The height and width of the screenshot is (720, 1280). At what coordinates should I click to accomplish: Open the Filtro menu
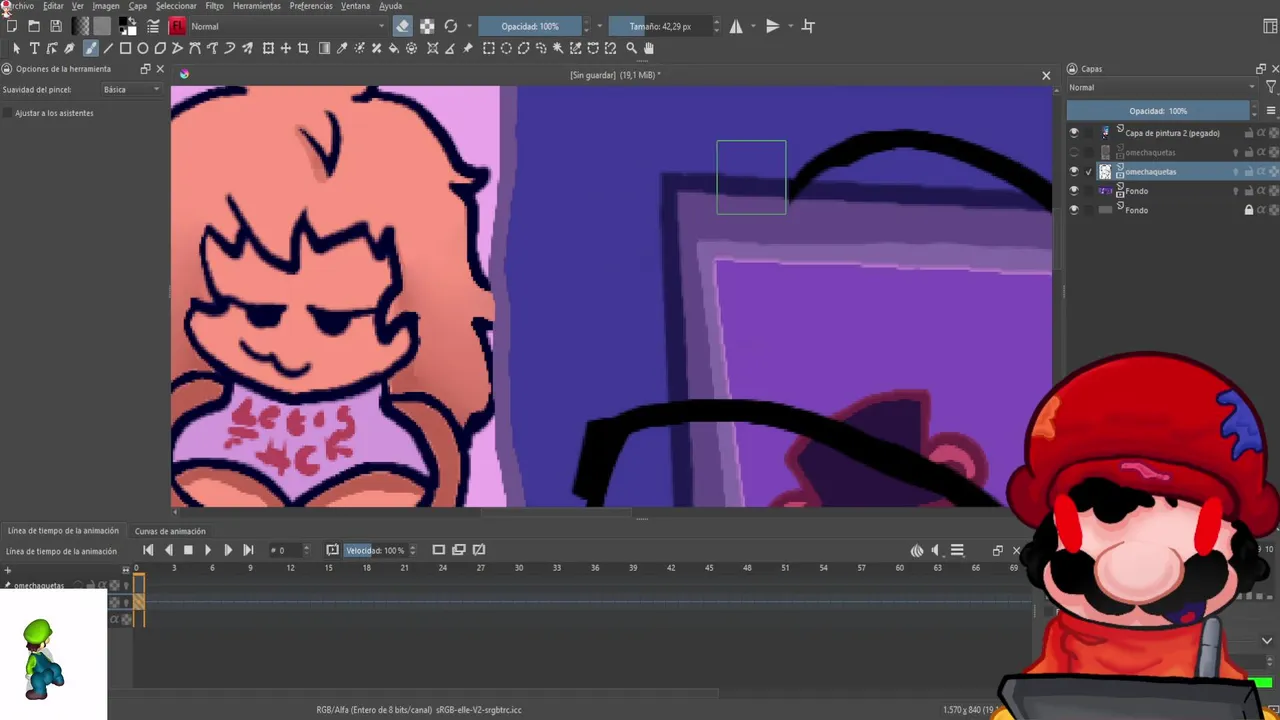pos(214,6)
